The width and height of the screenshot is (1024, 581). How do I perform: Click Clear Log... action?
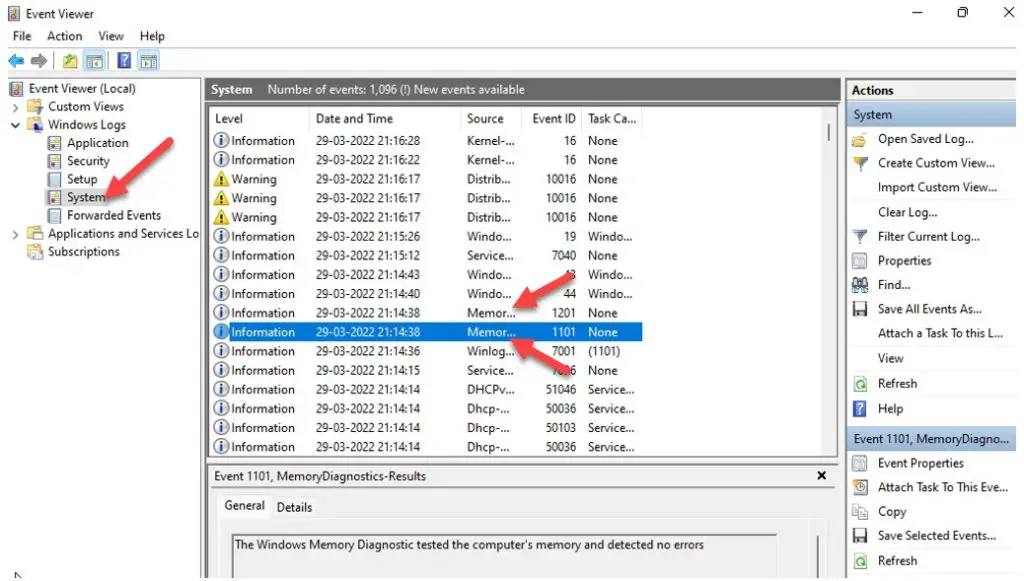[907, 212]
